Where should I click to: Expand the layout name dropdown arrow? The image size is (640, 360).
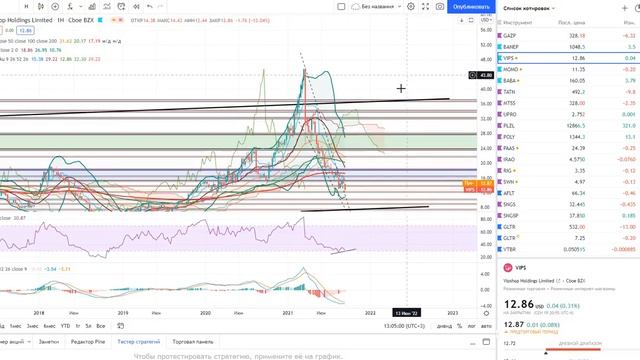[400, 7]
